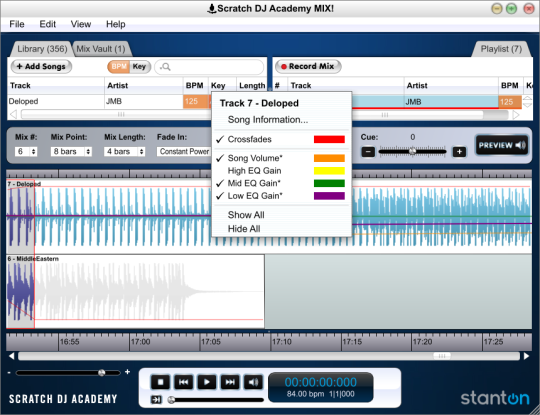This screenshot has width=540, height=415.
Task: Sort library by the Artist column header
Action: click(x=143, y=85)
